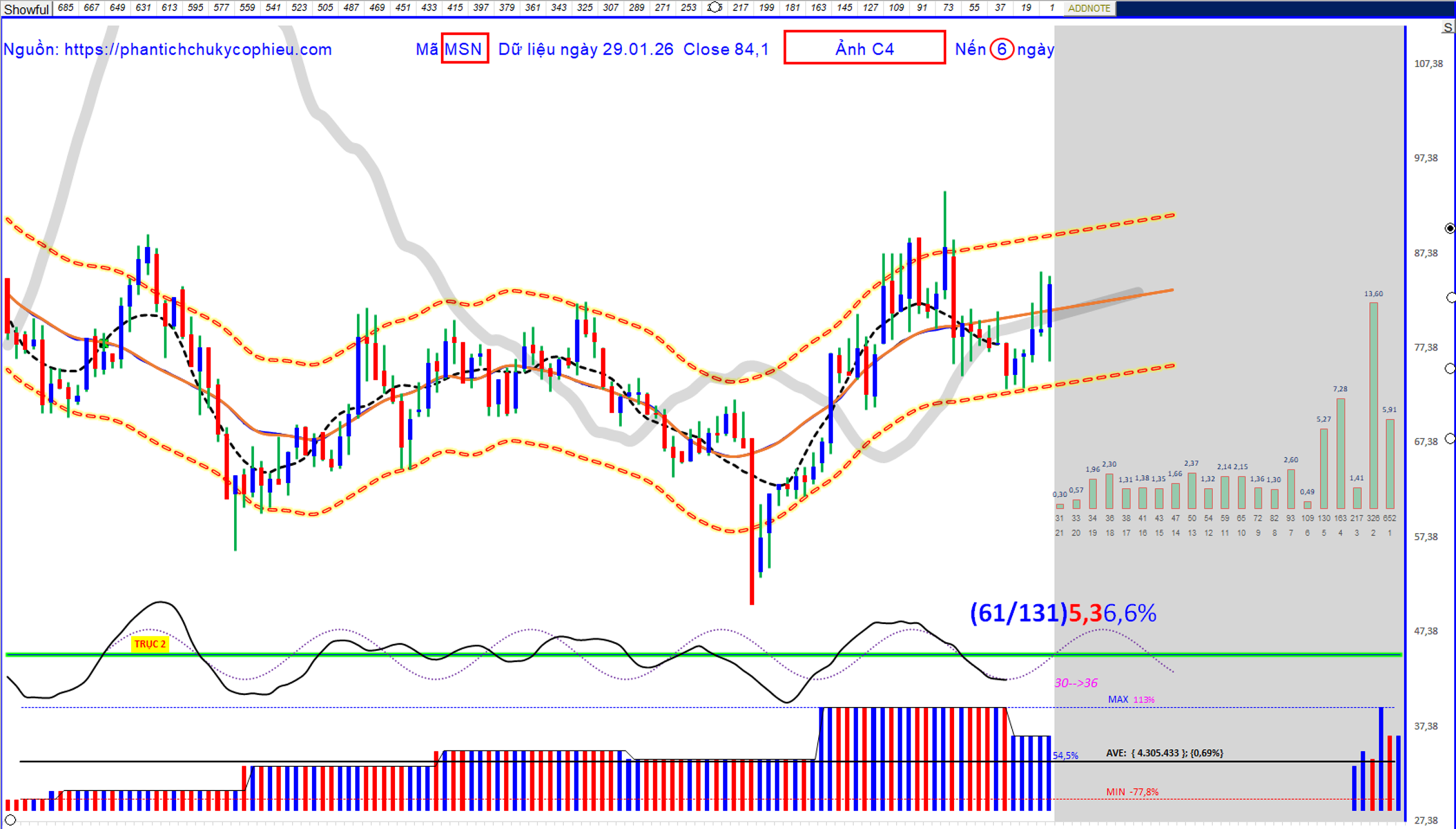Click the yellow TRỤC 2 label

tap(150, 644)
